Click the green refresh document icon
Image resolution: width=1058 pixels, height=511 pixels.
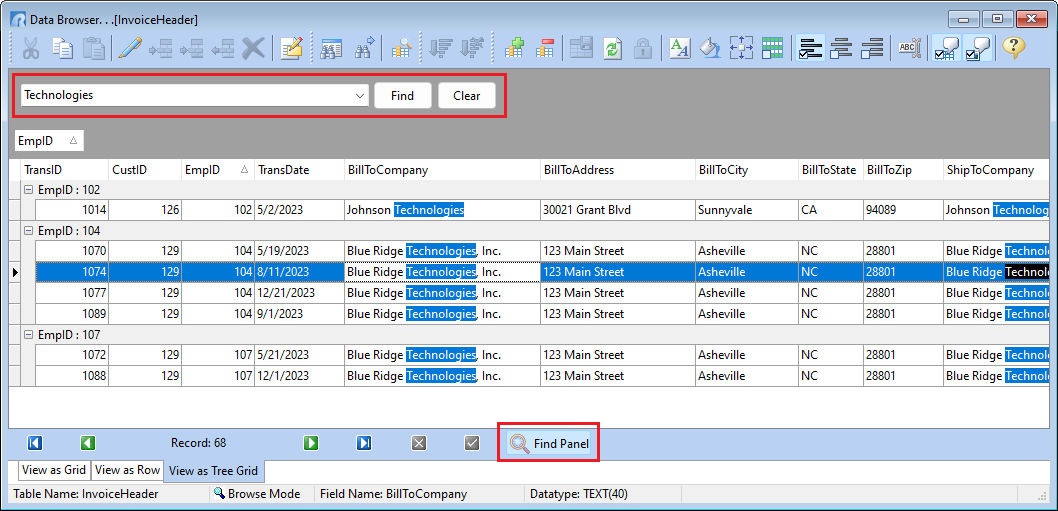click(612, 49)
